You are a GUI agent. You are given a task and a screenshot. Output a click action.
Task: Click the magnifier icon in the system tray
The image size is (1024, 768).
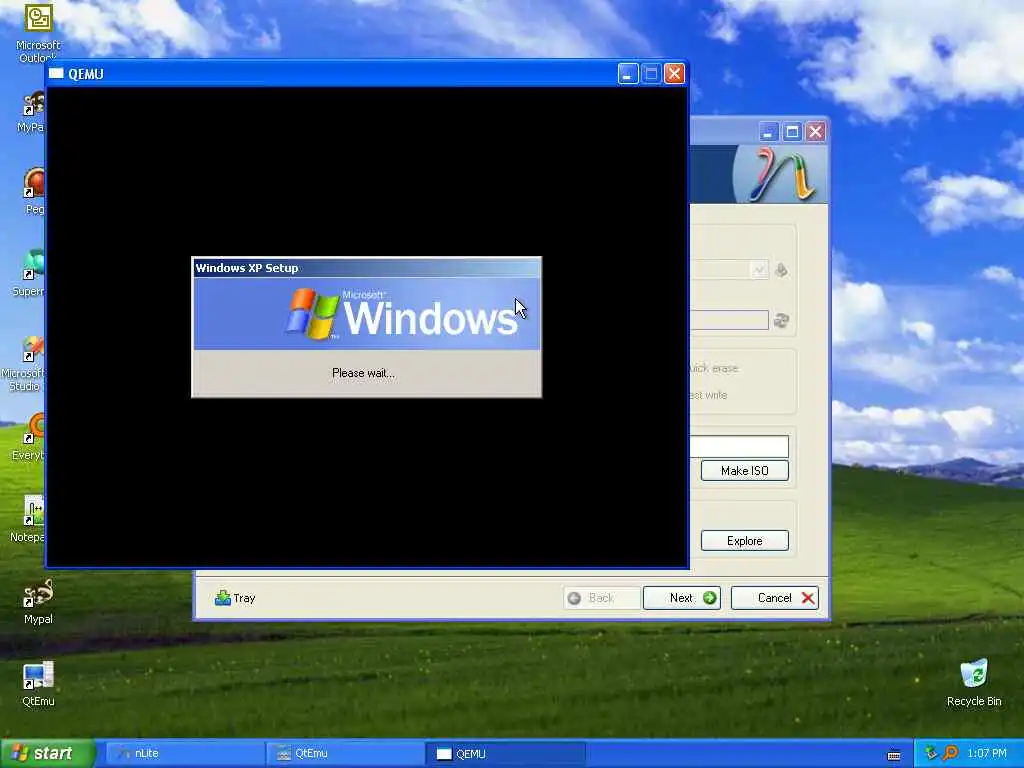coord(951,754)
